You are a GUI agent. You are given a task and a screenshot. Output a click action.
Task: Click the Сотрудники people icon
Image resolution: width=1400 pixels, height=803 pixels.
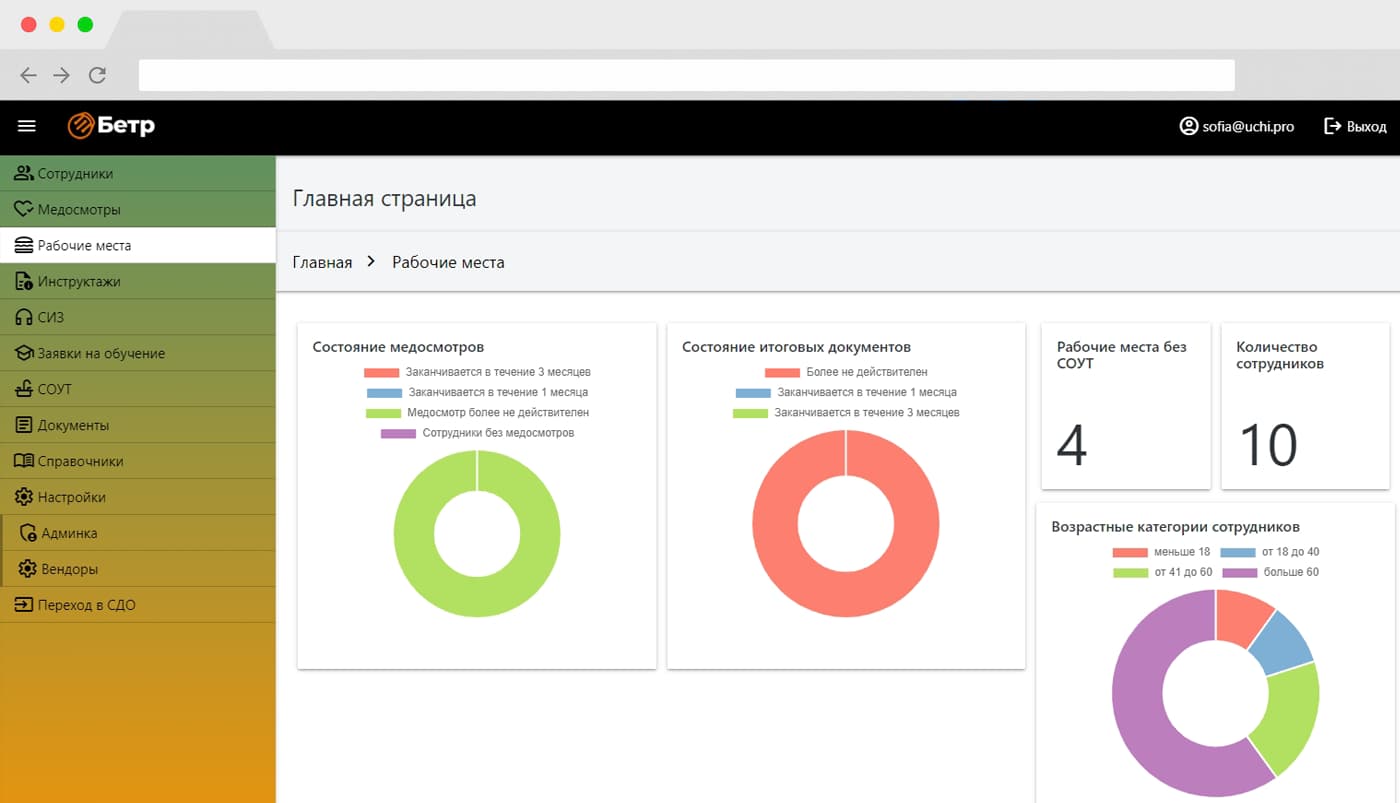[x=24, y=173]
